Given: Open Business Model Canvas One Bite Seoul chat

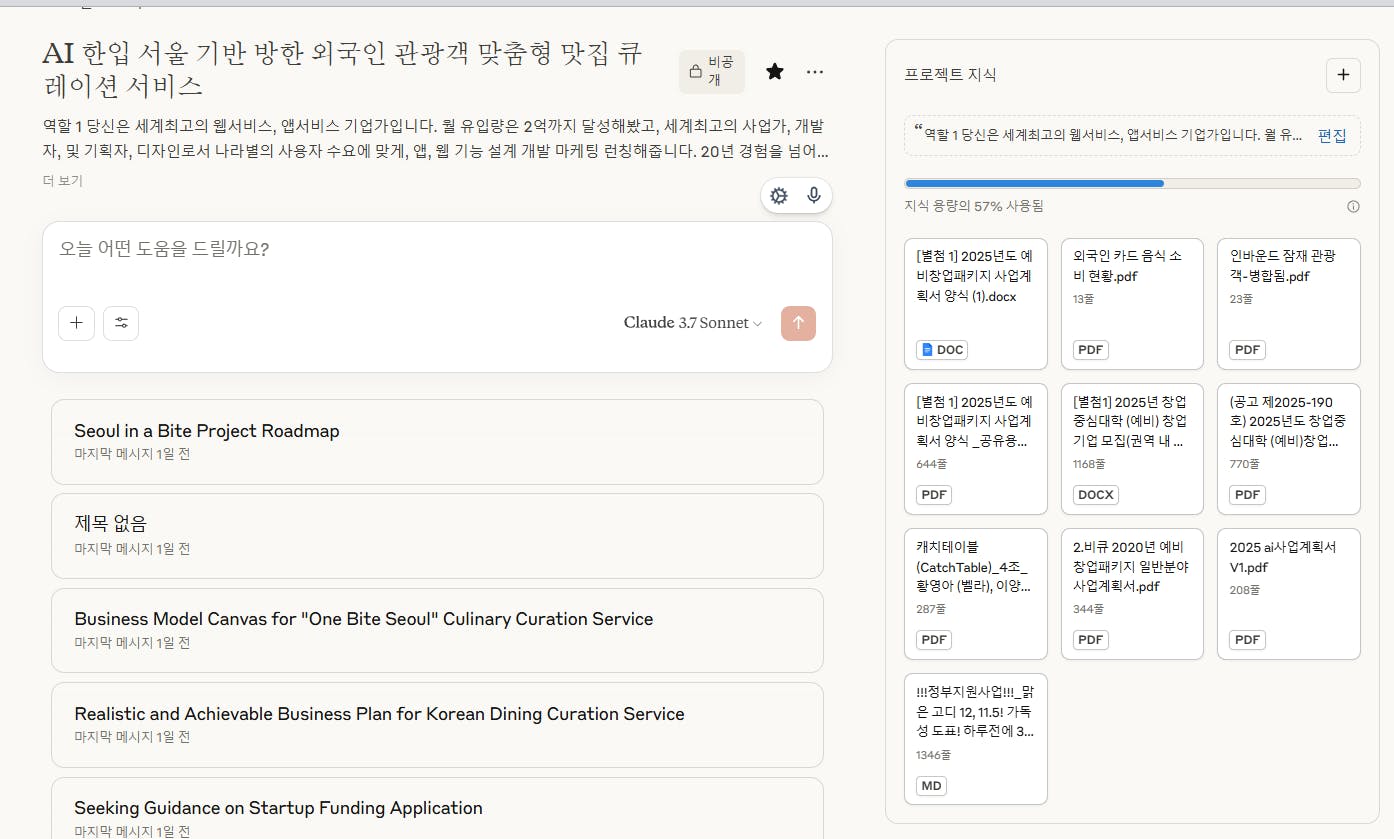Looking at the screenshot, I should tap(437, 629).
